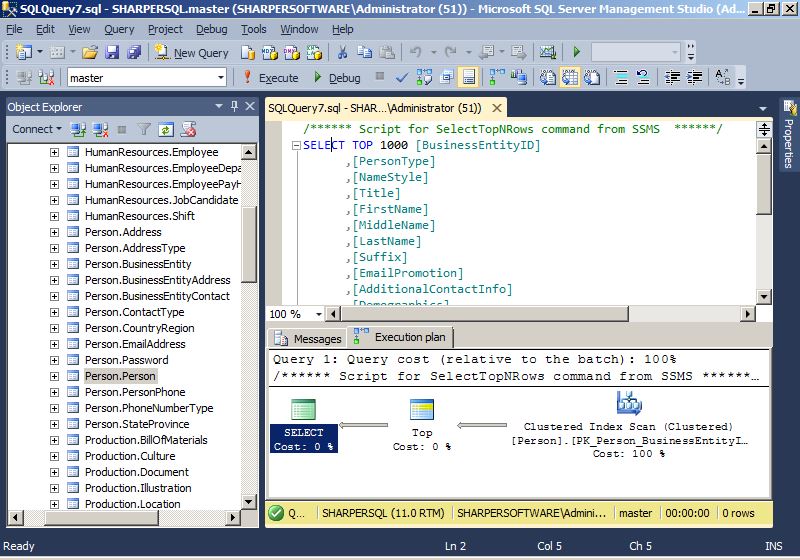Image resolution: width=800 pixels, height=560 pixels.
Task: Parse the query with the blue checkmark
Action: [x=402, y=78]
